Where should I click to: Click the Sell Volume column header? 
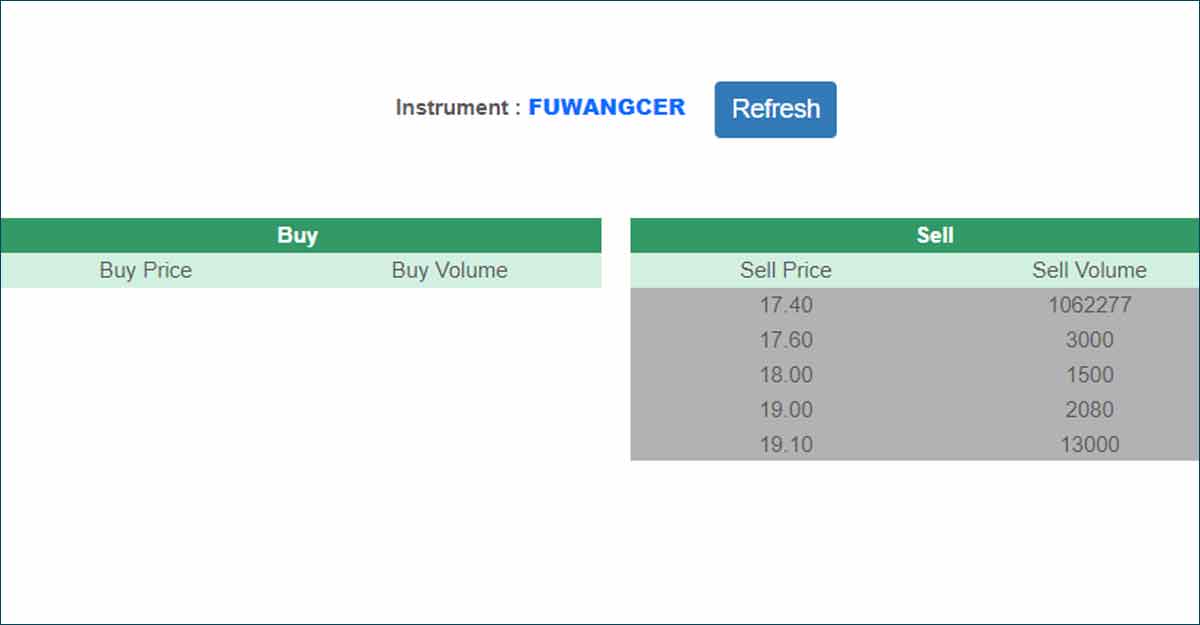coord(1089,270)
